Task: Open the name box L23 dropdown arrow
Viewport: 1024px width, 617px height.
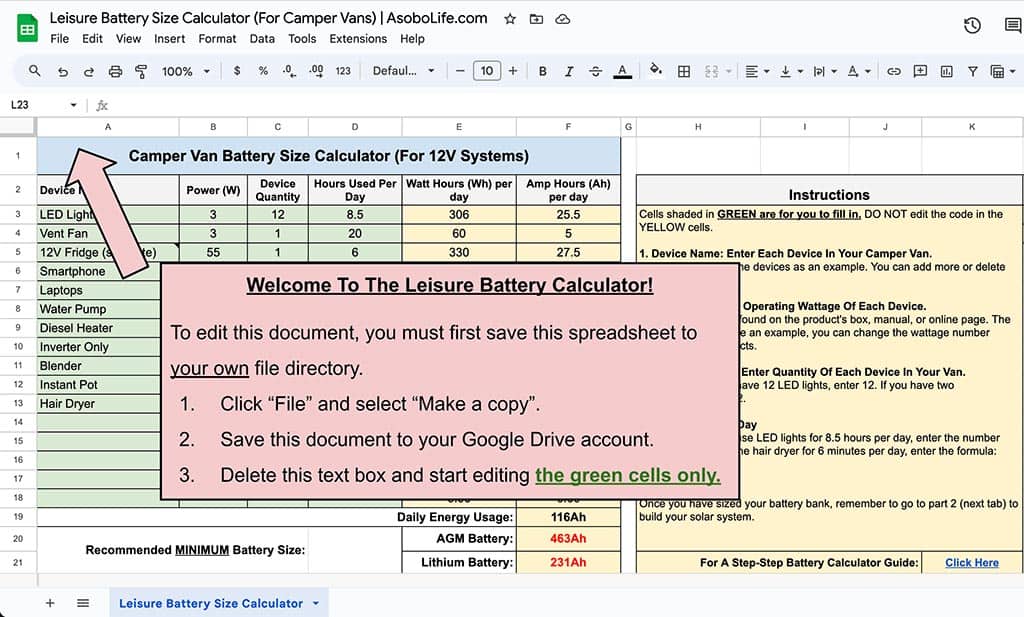Action: pos(73,104)
